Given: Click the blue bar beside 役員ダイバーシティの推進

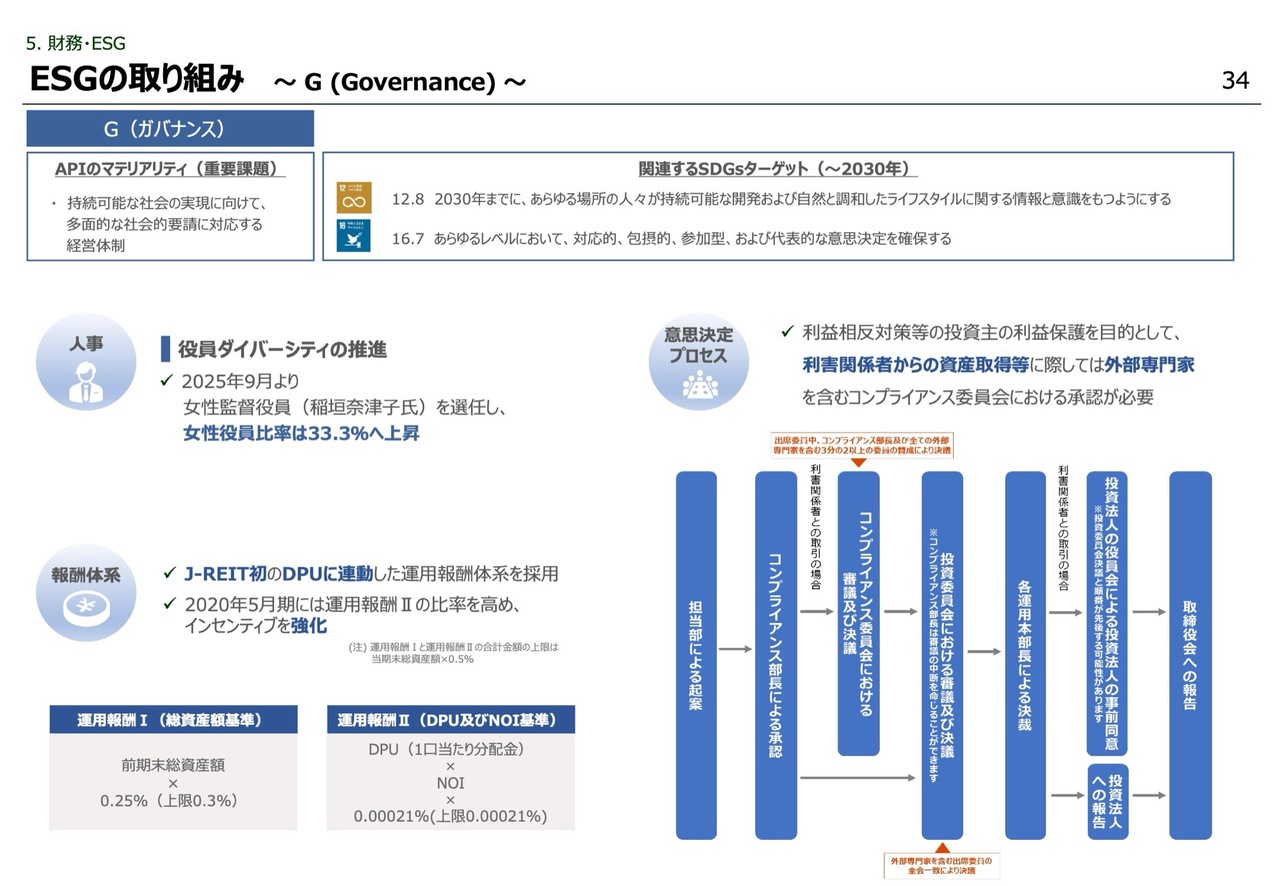Looking at the screenshot, I should (165, 349).
